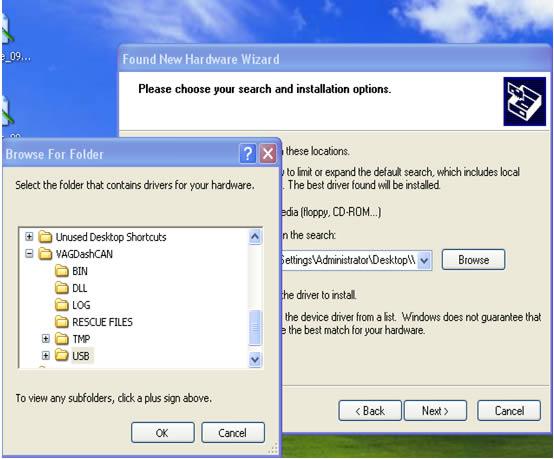Expand the TMP folder subtree

pyautogui.click(x=46, y=339)
